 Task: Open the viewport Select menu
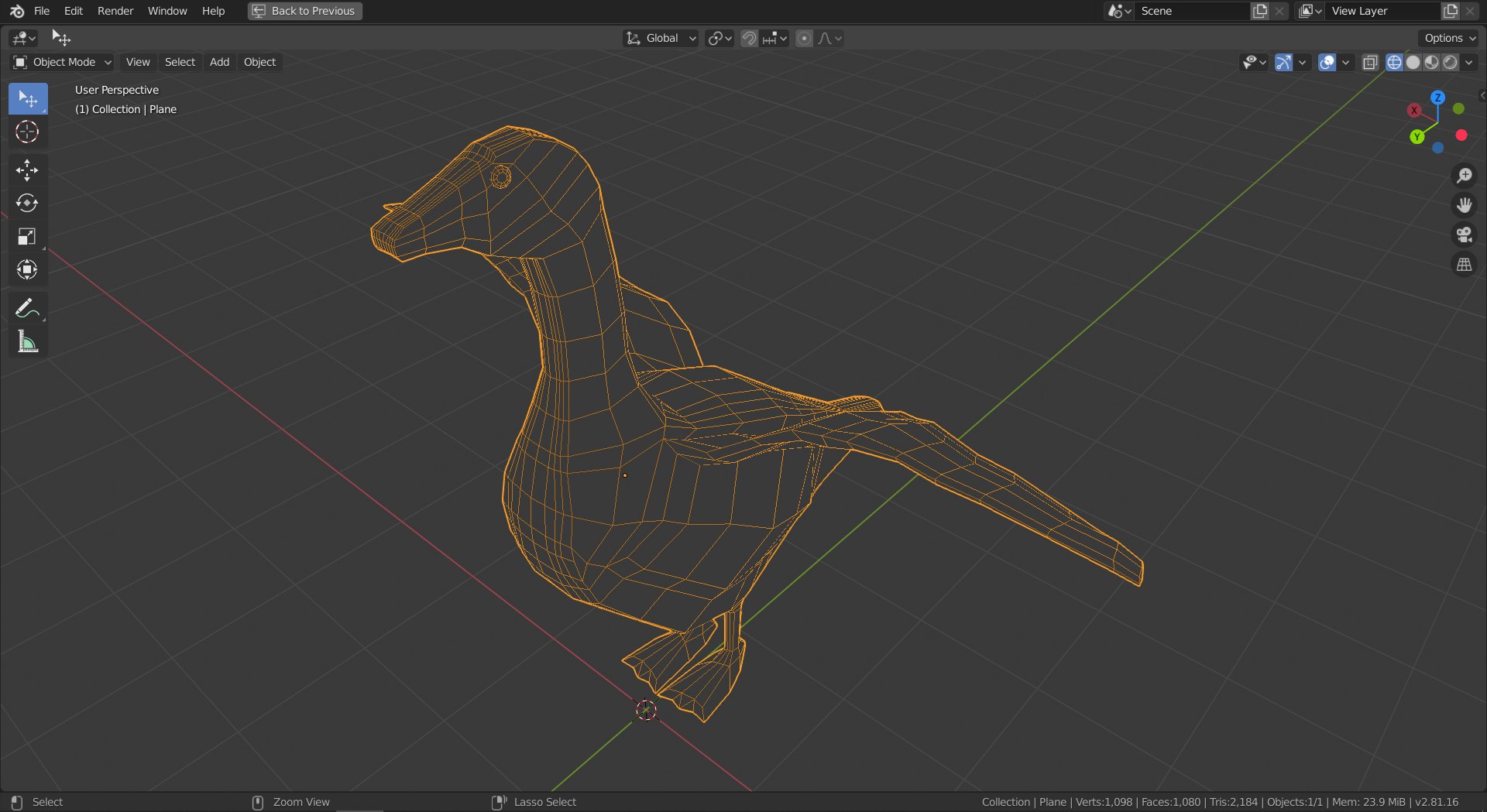coord(180,62)
